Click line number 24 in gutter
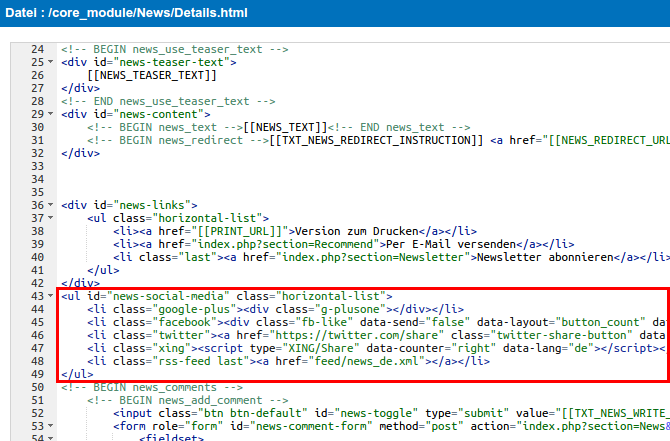Screen dimensions: 670x441 pyautogui.click(x=38, y=49)
